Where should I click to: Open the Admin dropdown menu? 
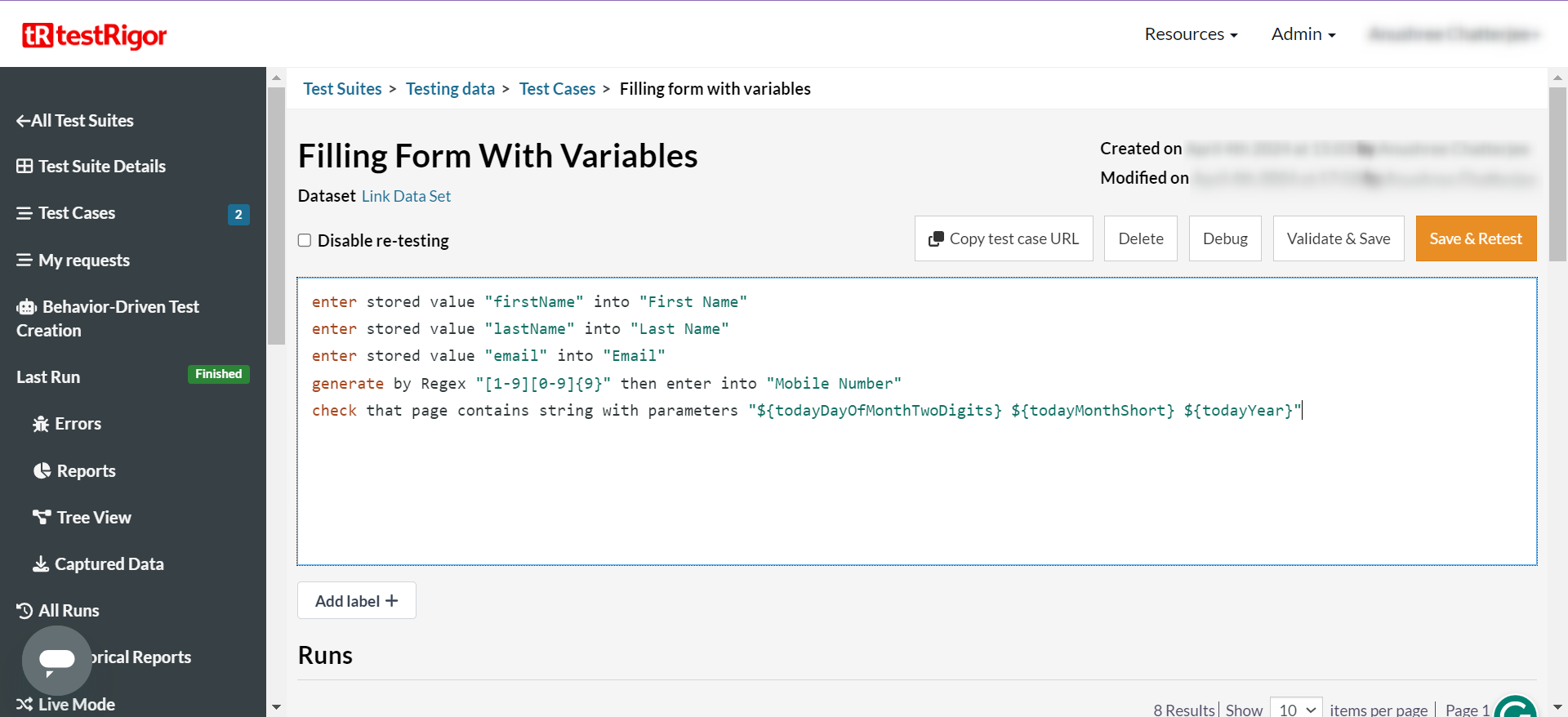pos(1303,34)
